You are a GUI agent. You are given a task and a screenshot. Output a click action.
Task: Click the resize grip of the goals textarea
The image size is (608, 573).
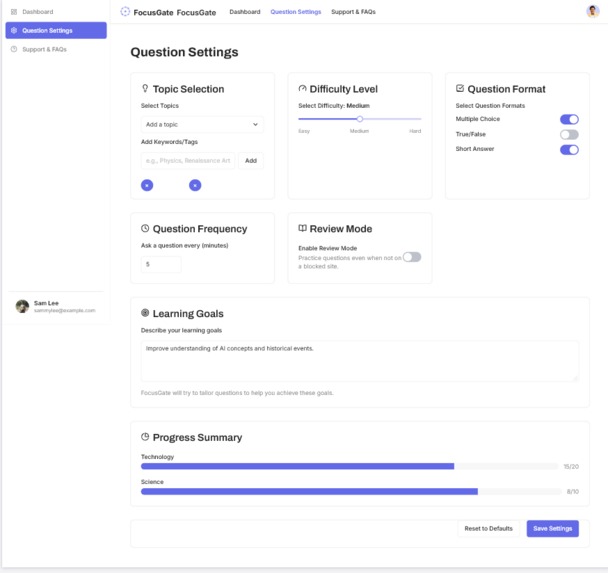[x=575, y=378]
